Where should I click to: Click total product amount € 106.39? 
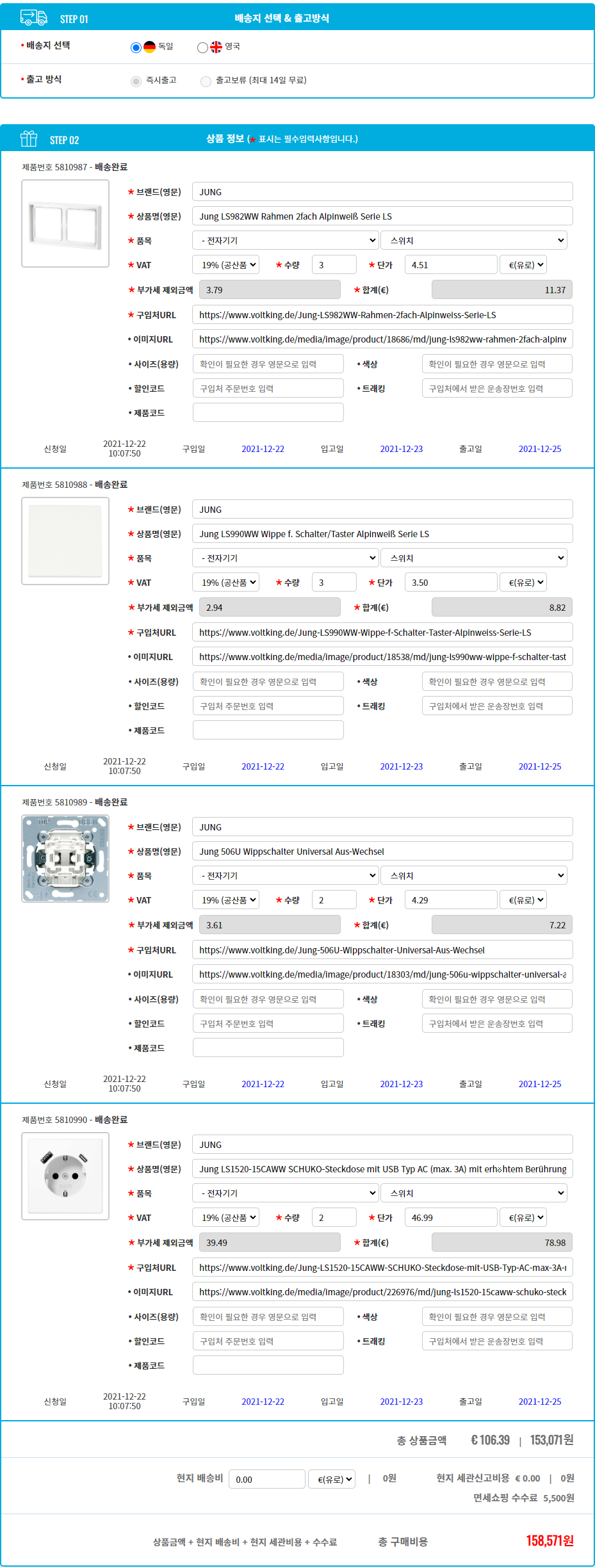490,1440
